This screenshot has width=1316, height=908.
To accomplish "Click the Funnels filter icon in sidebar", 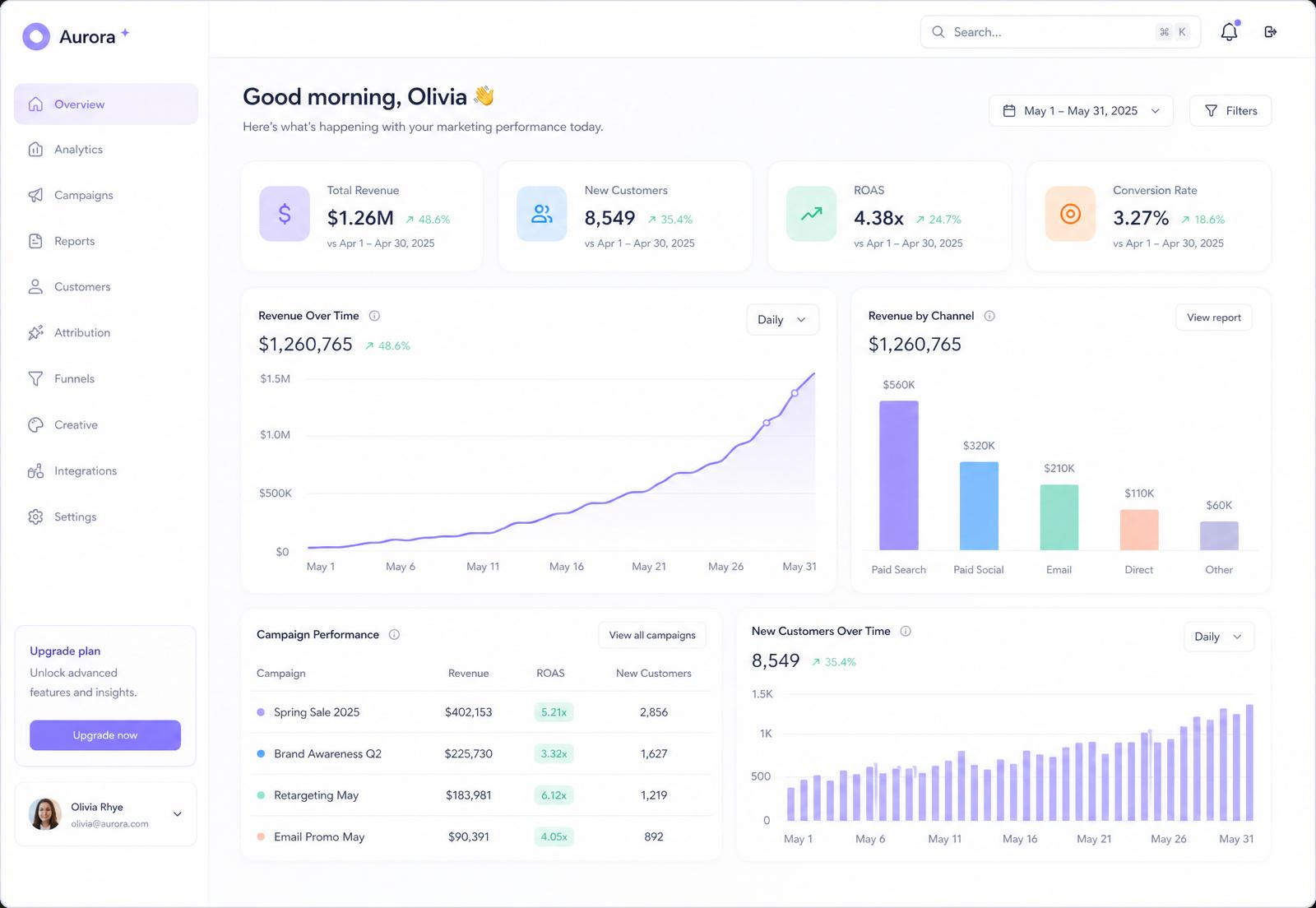I will [35, 379].
